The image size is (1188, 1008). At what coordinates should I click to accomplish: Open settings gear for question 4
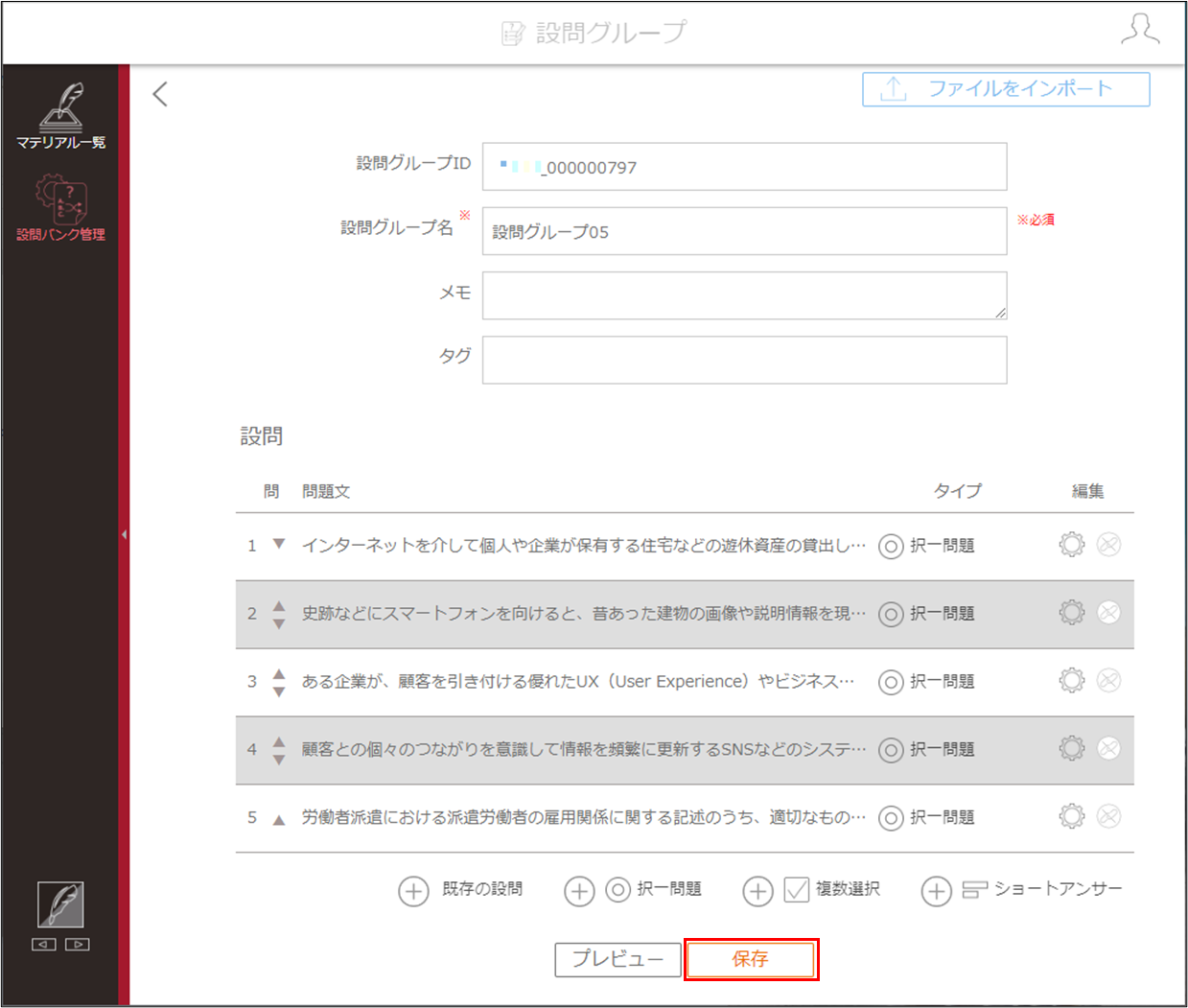pyautogui.click(x=1072, y=749)
